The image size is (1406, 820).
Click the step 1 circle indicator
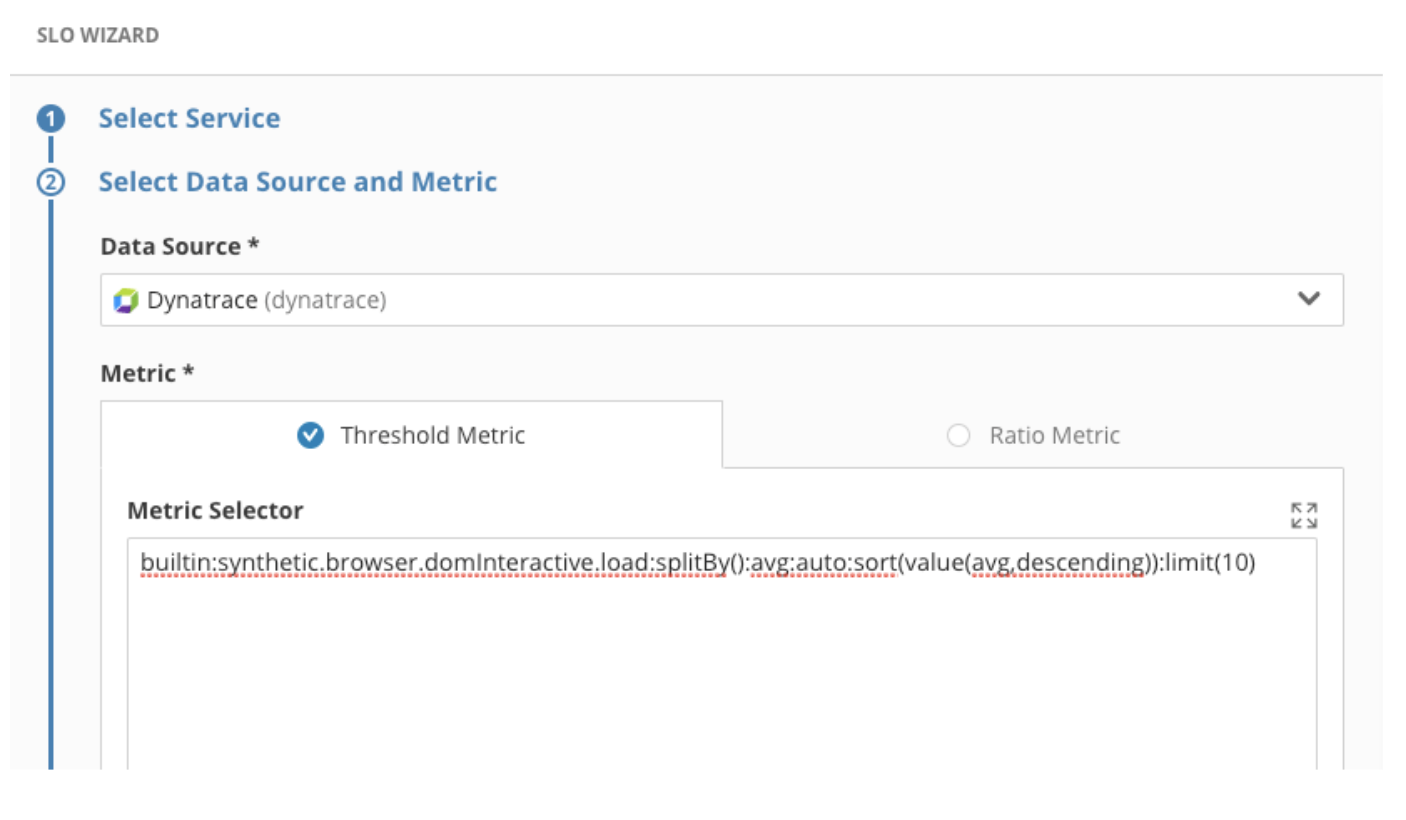point(51,120)
